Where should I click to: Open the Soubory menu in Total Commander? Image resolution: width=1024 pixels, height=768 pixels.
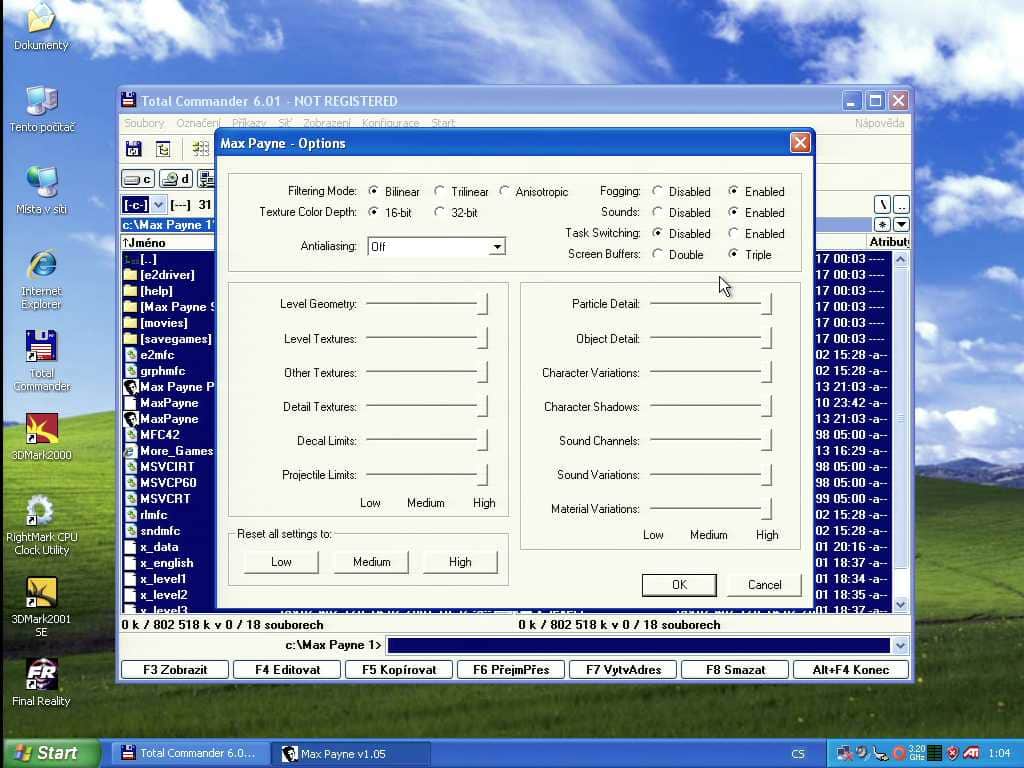tap(144, 123)
